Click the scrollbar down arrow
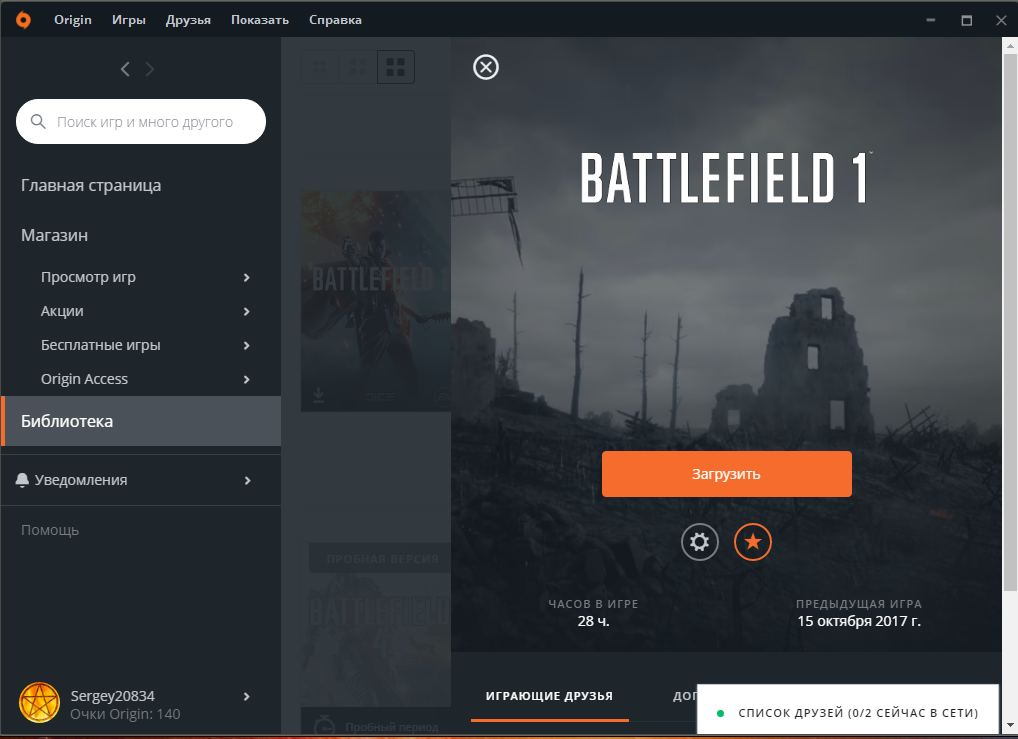1018x739 pixels. [1010, 725]
